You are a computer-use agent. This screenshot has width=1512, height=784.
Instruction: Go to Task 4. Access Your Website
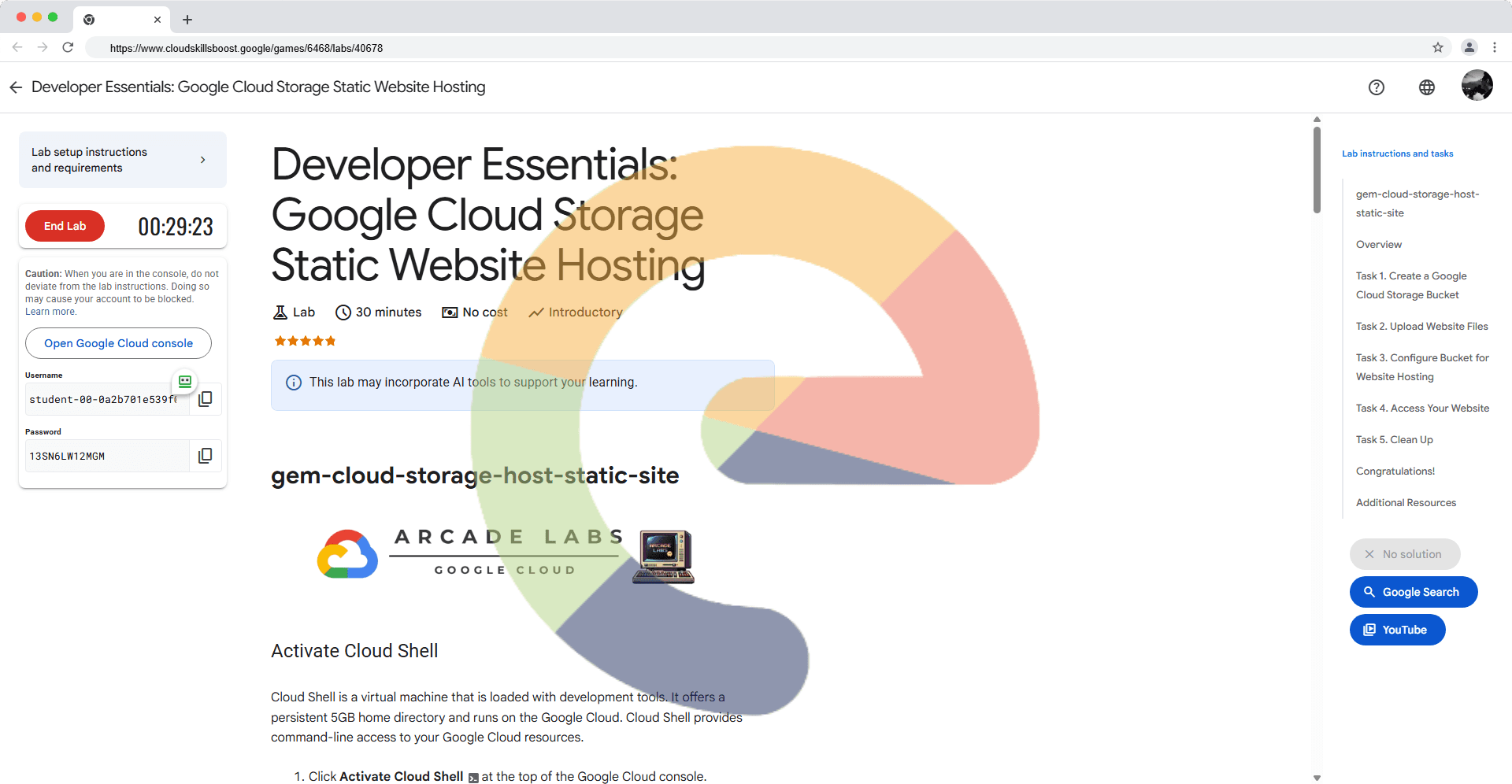(1422, 409)
